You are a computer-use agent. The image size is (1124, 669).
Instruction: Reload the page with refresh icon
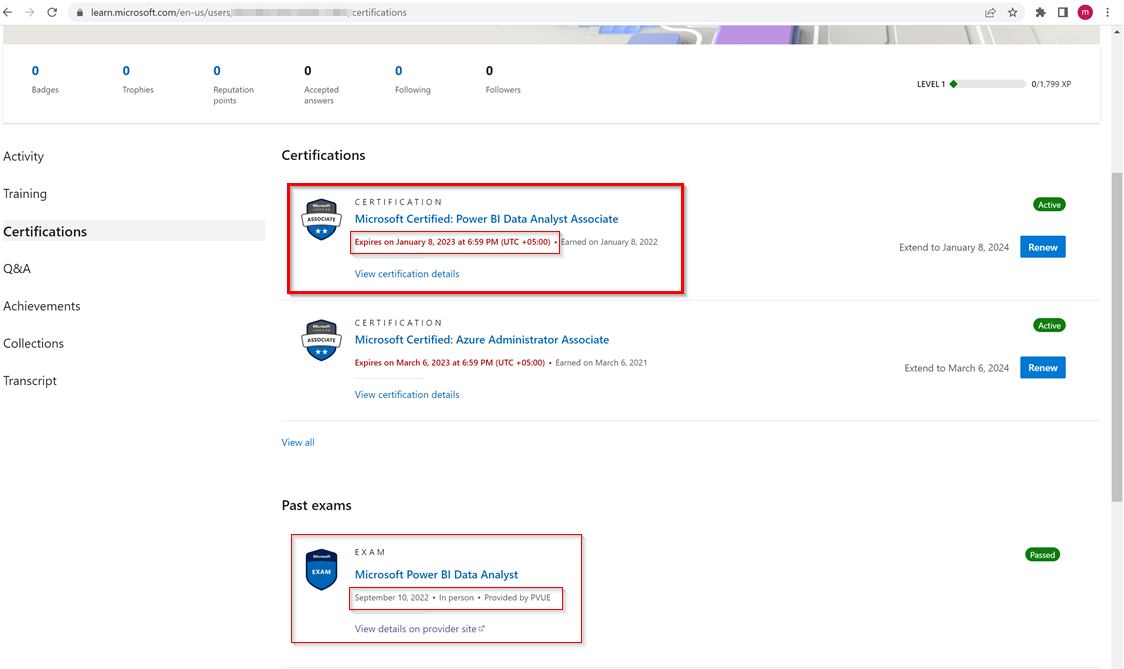(52, 12)
